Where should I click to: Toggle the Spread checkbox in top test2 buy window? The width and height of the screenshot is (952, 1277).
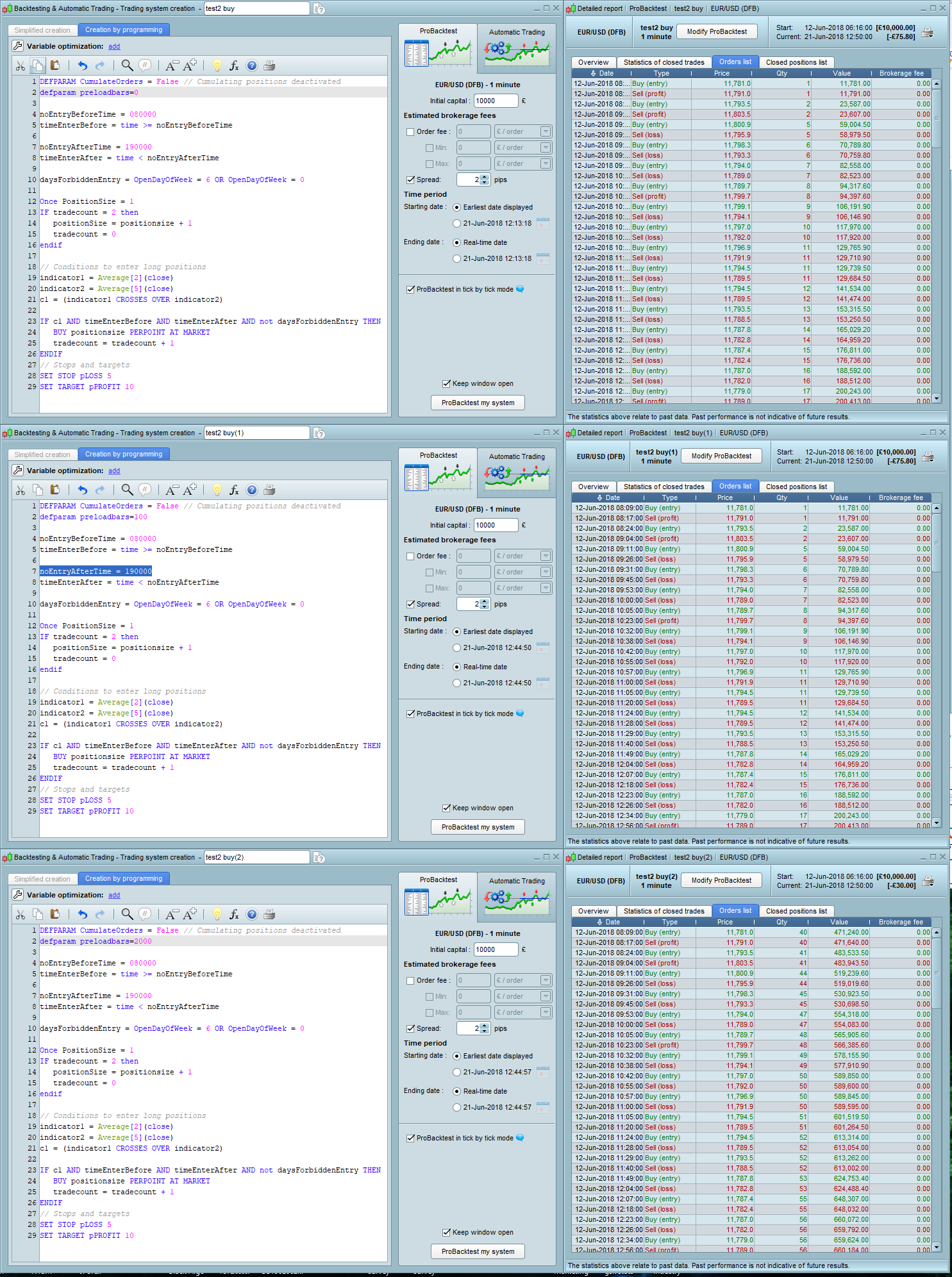(410, 180)
